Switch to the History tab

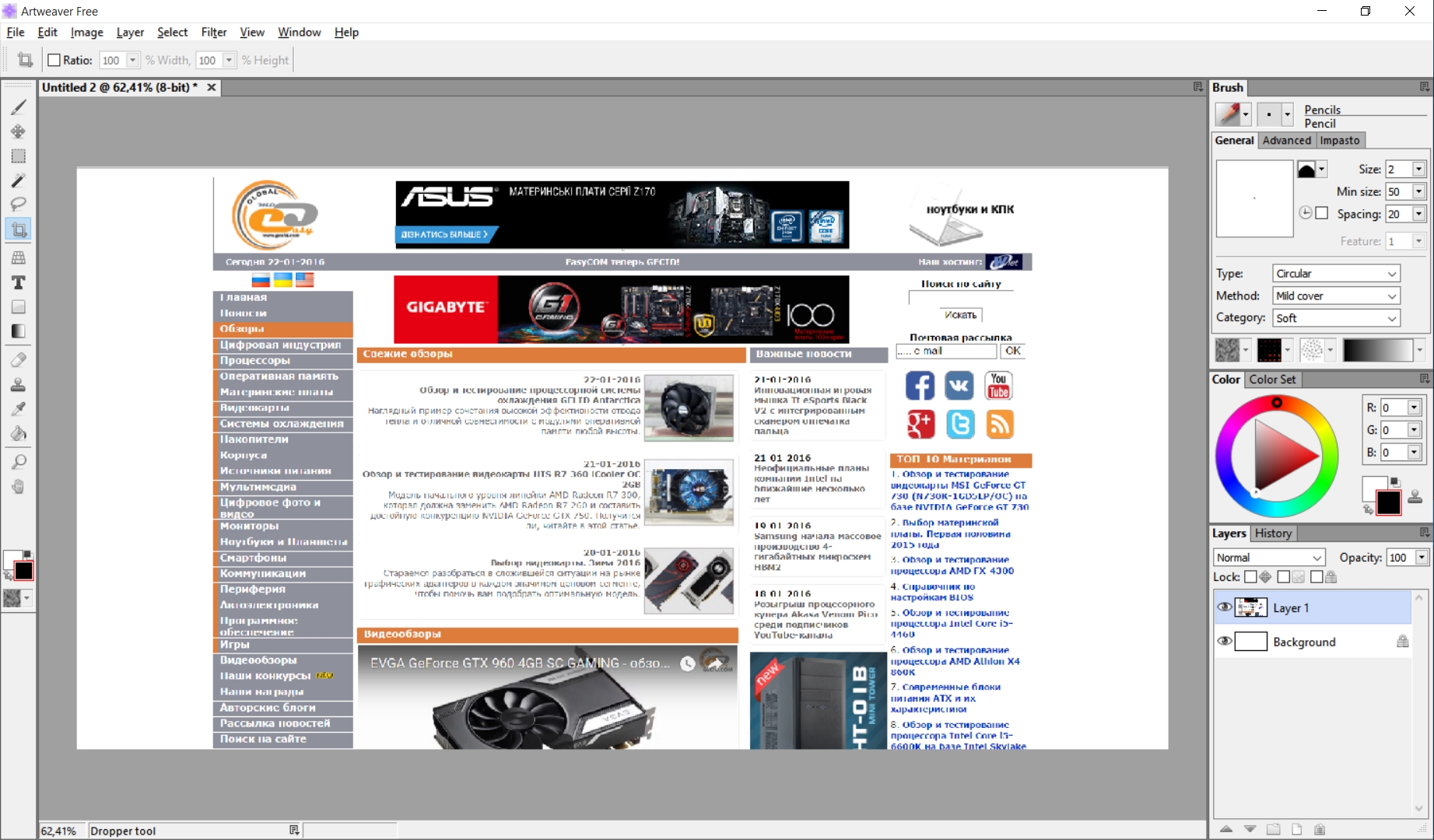[x=1273, y=533]
